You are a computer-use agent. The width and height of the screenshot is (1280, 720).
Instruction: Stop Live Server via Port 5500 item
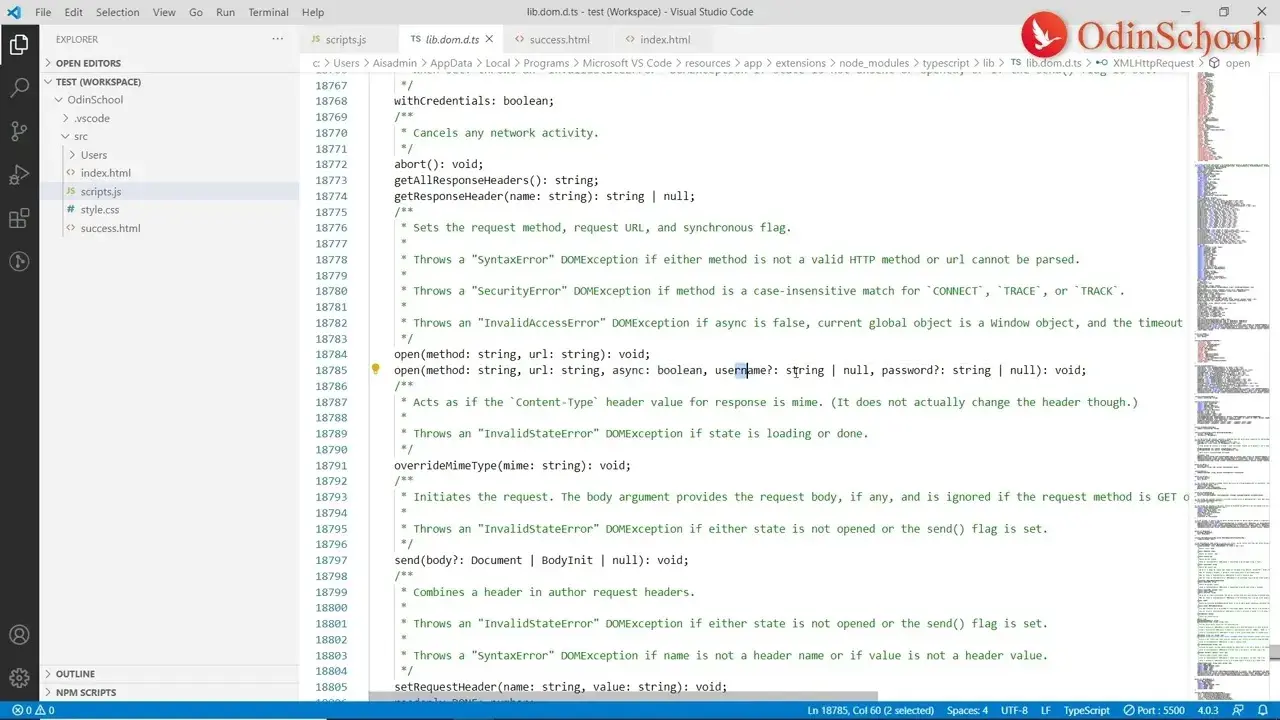click(1152, 710)
